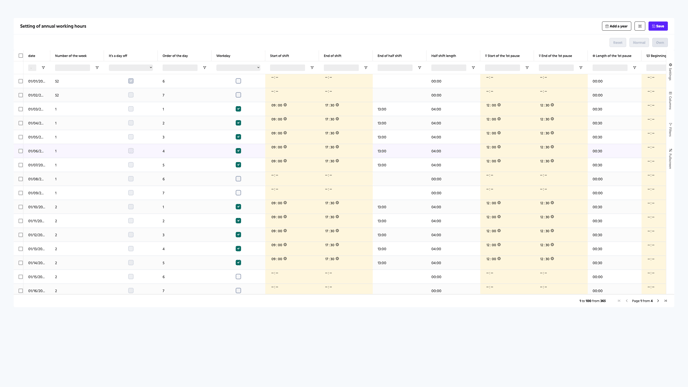Check Workday for the 01/15 row

[238, 277]
